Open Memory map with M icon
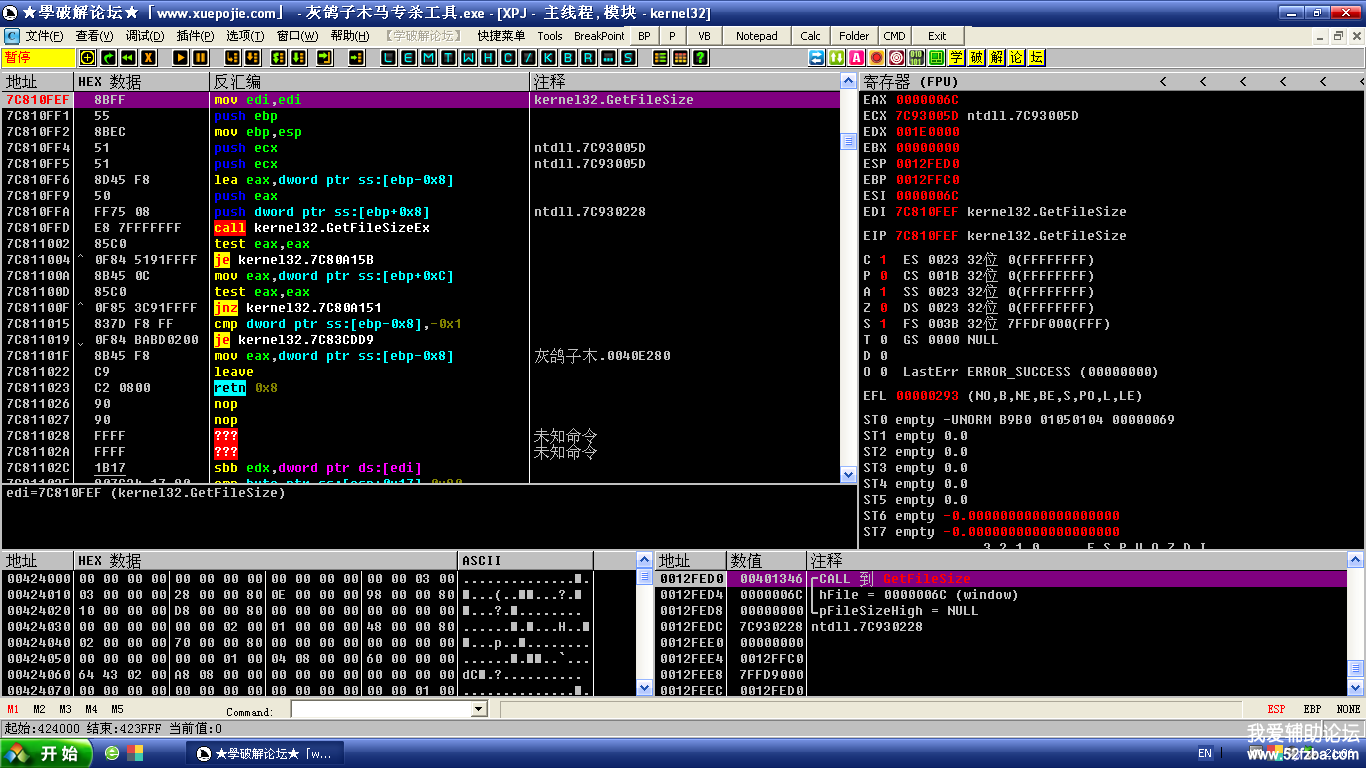This screenshot has width=1366, height=768. pyautogui.click(x=428, y=58)
